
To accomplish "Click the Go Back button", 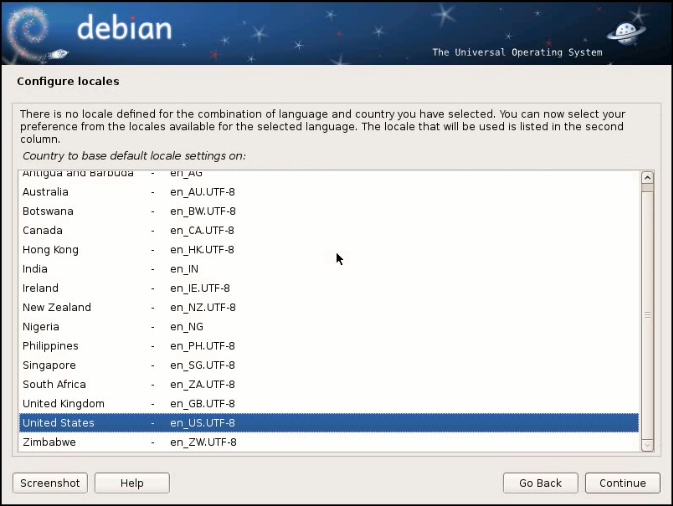I will pyautogui.click(x=540, y=483).
